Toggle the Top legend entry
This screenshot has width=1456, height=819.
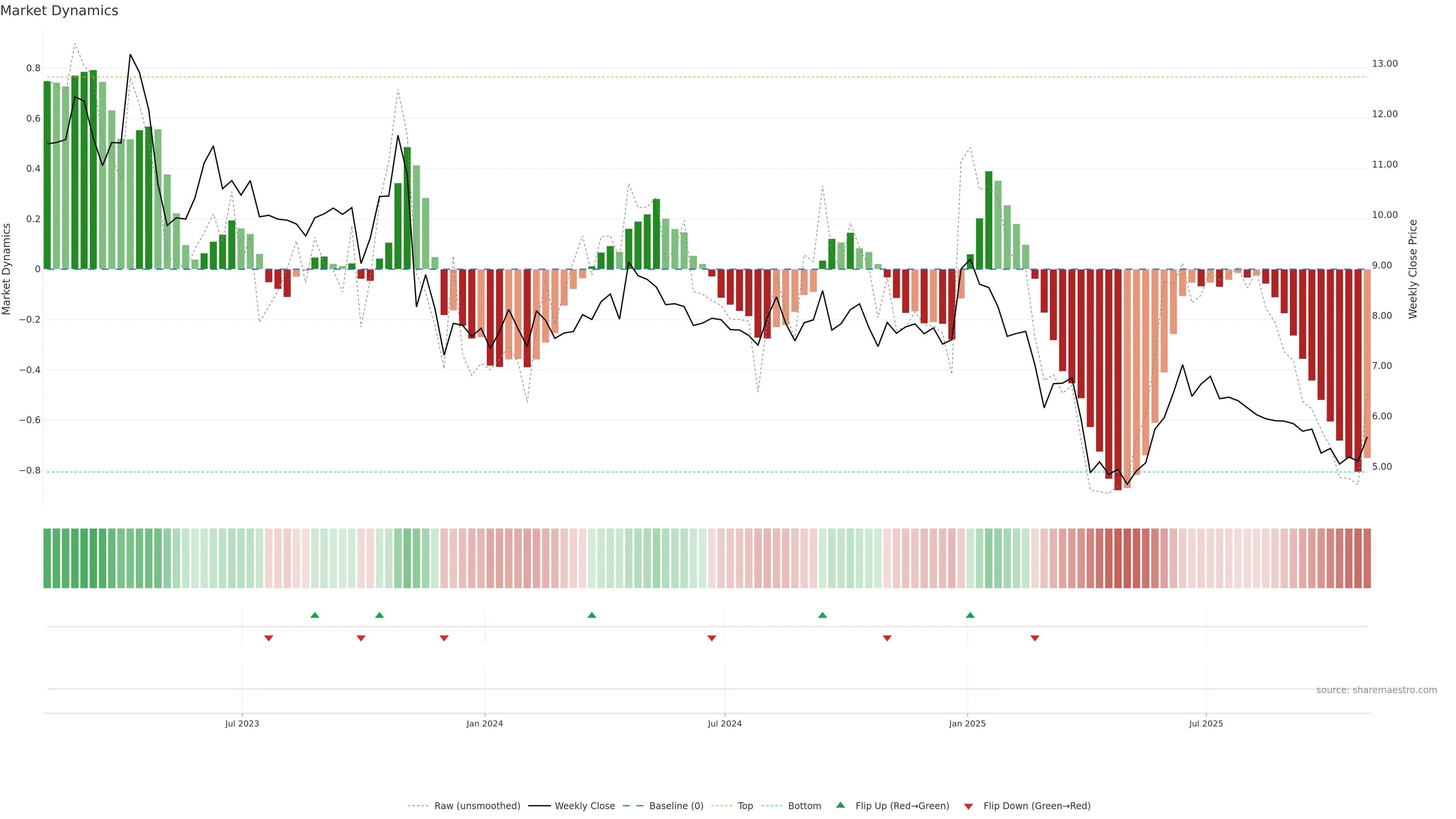(745, 805)
